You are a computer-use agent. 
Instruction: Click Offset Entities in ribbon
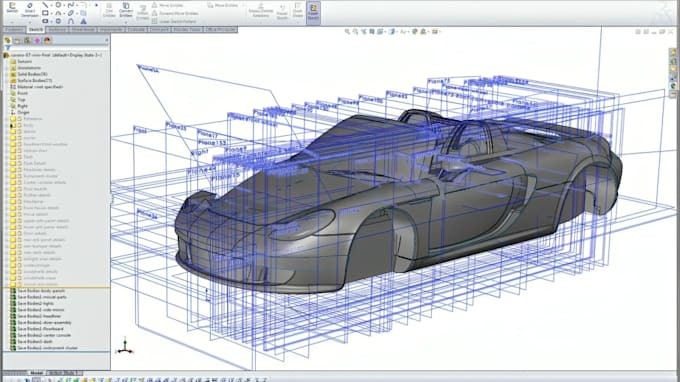tap(142, 12)
